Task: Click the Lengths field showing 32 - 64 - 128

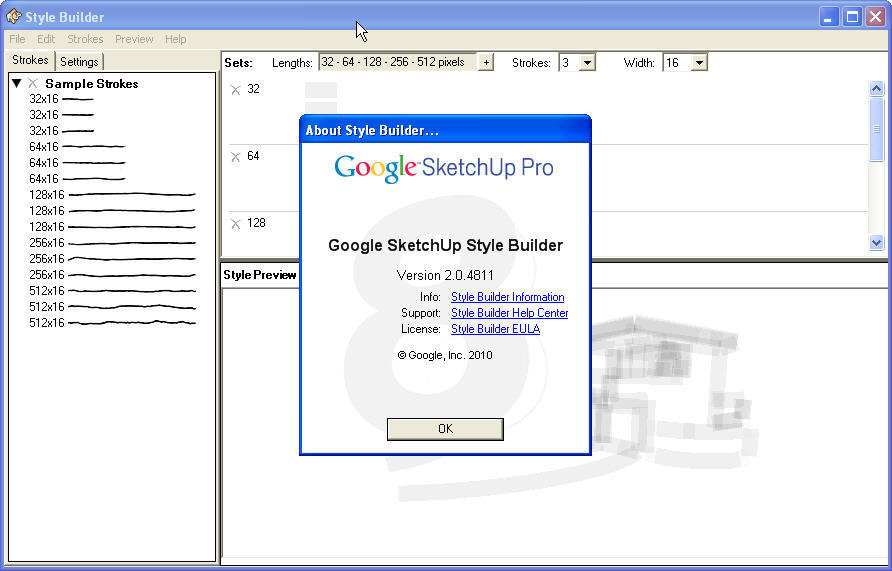Action: pyautogui.click(x=398, y=62)
